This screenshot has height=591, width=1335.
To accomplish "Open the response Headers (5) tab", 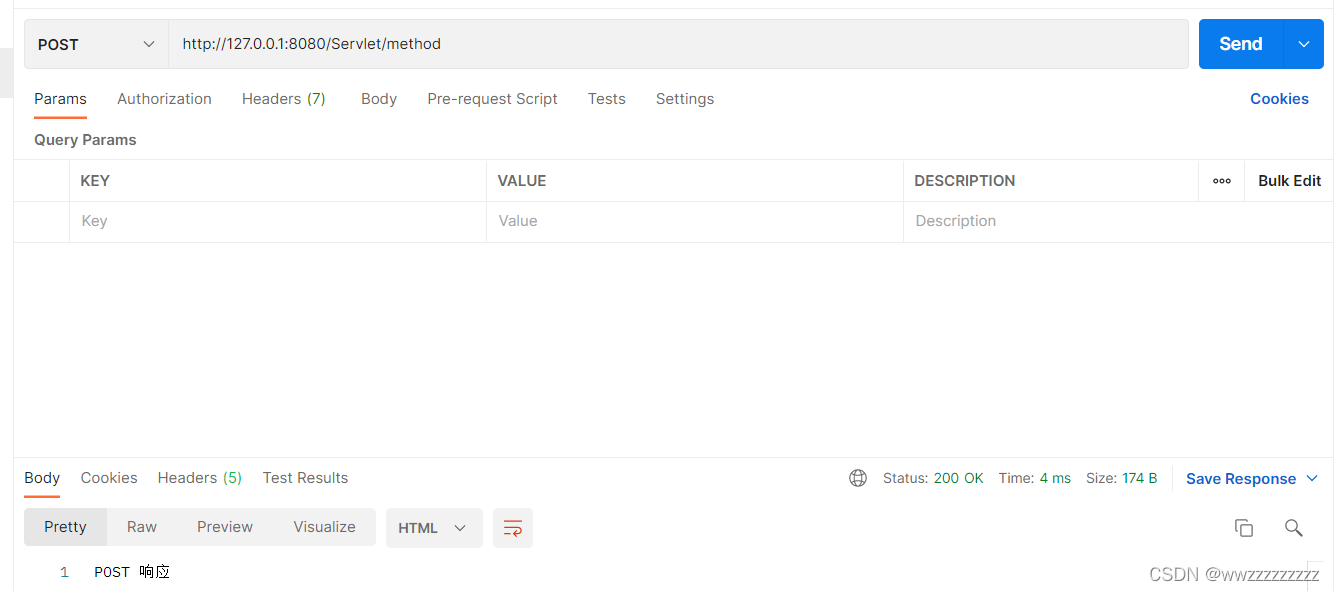I will pyautogui.click(x=200, y=478).
